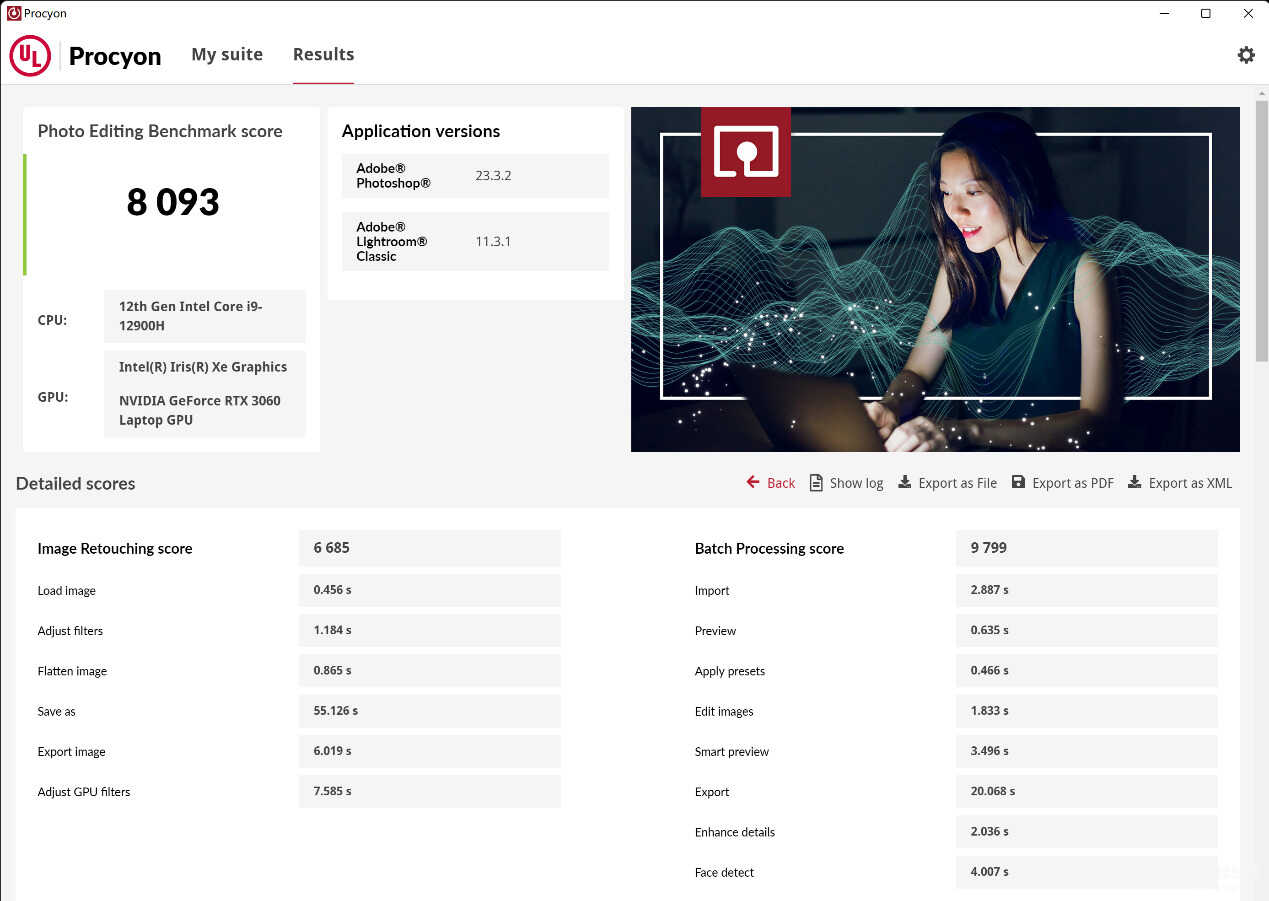Click Load image value 0.456 s
Screen dimensions: 1269x901
430,590
